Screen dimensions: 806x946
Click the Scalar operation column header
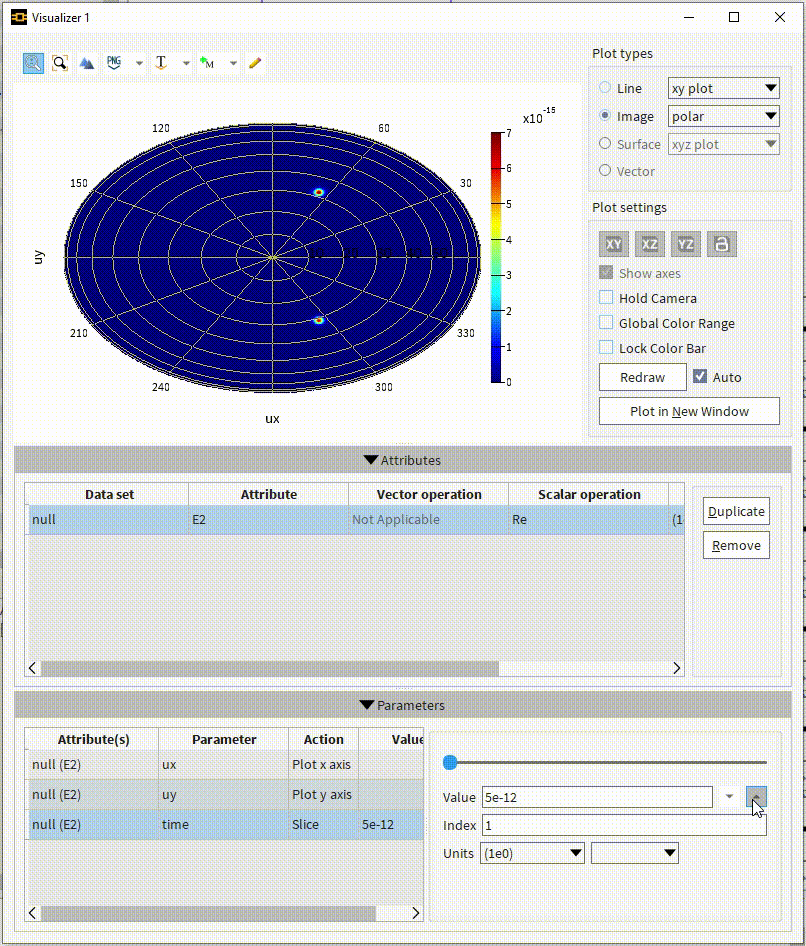pyautogui.click(x=588, y=494)
